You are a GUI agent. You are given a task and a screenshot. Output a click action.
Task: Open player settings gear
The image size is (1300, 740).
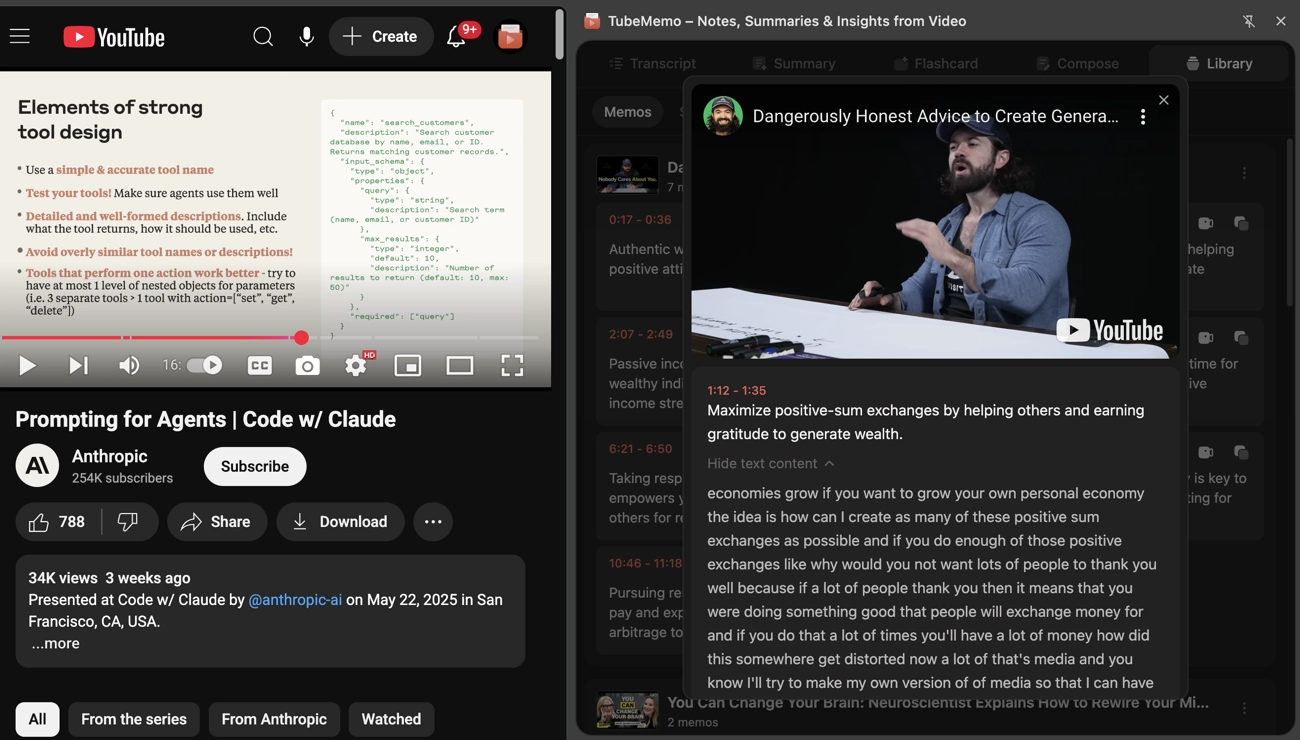(x=356, y=366)
